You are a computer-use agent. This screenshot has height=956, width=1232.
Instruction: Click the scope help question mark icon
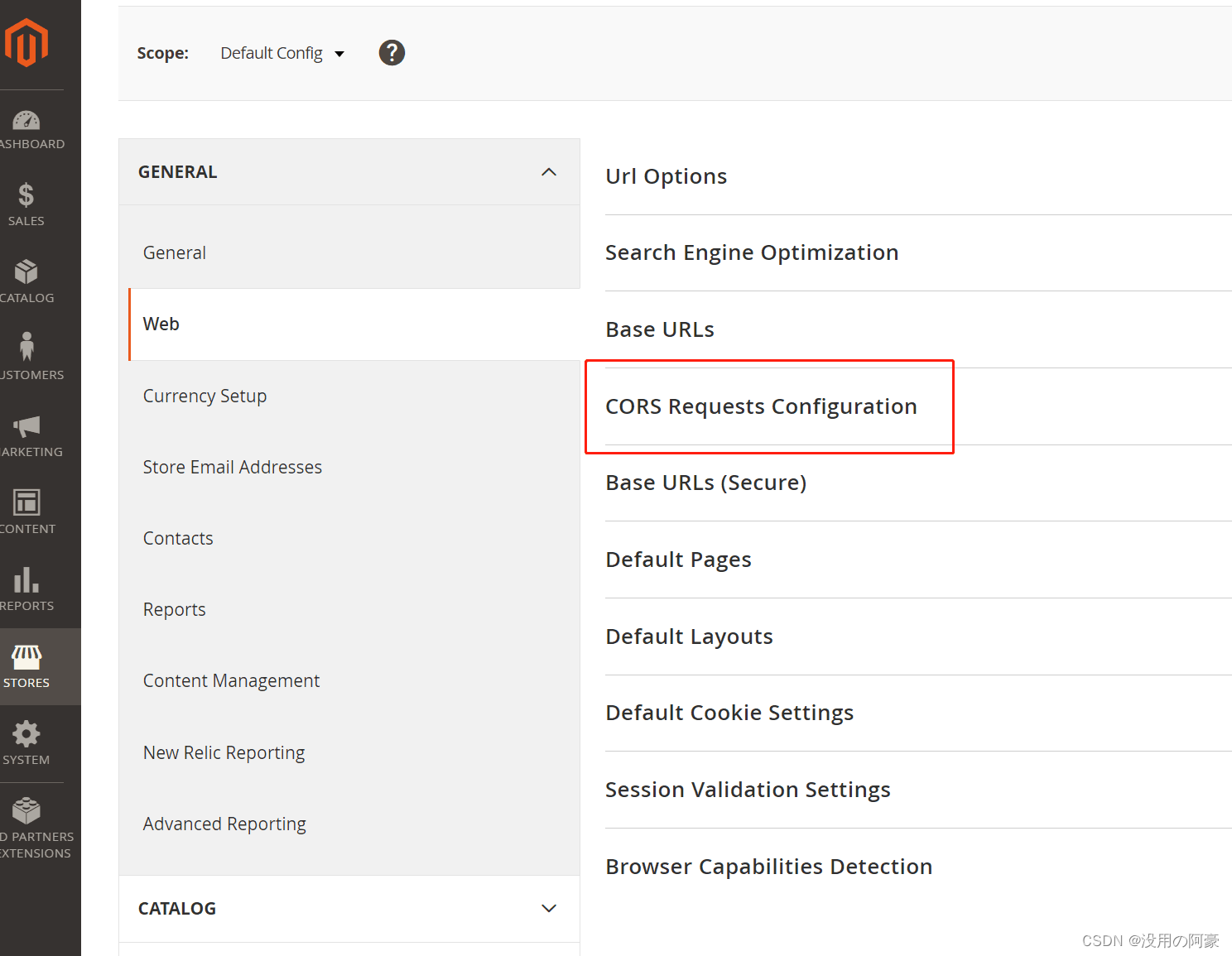tap(392, 53)
